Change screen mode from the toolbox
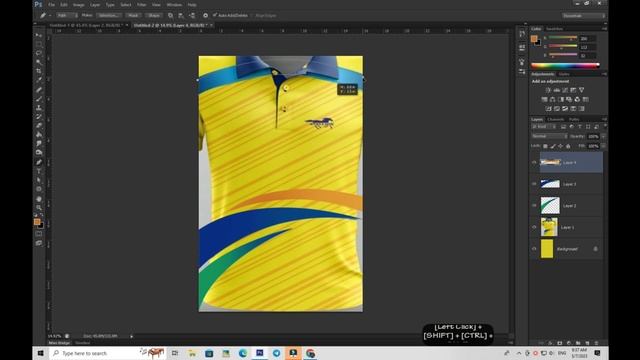640x360 pixels. click(39, 243)
